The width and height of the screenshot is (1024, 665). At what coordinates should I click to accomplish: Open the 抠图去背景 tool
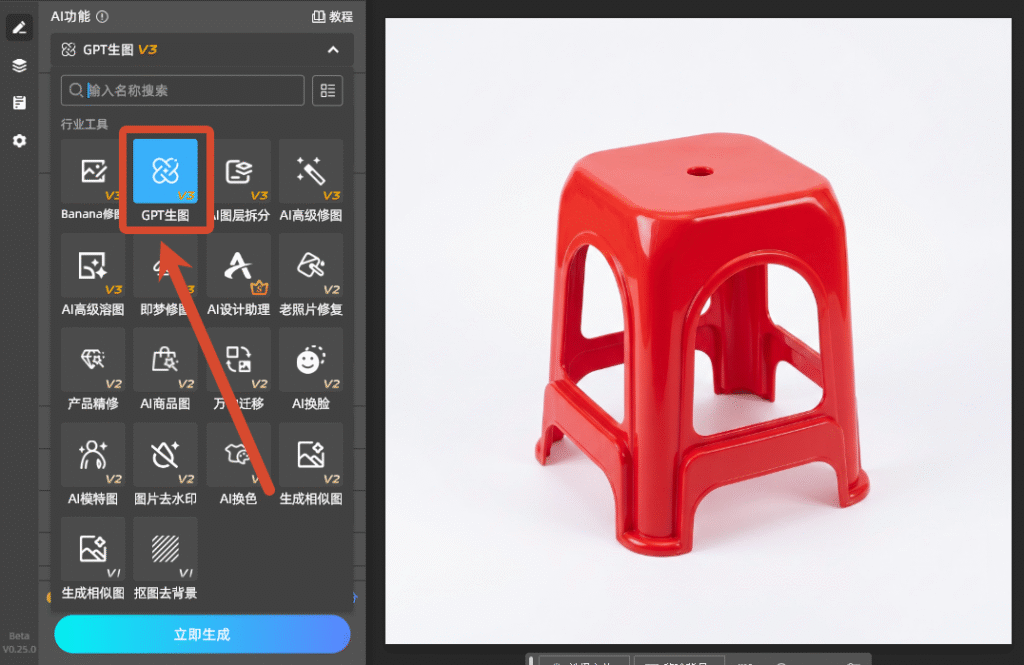tap(165, 559)
